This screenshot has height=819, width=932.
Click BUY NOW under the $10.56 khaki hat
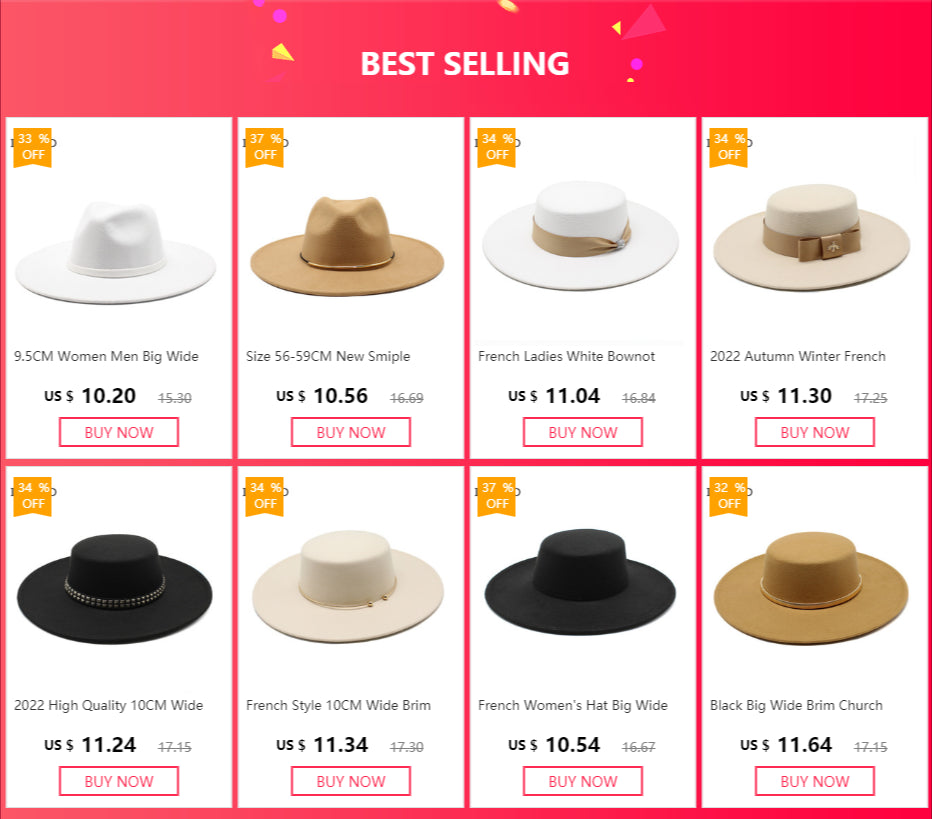350,432
